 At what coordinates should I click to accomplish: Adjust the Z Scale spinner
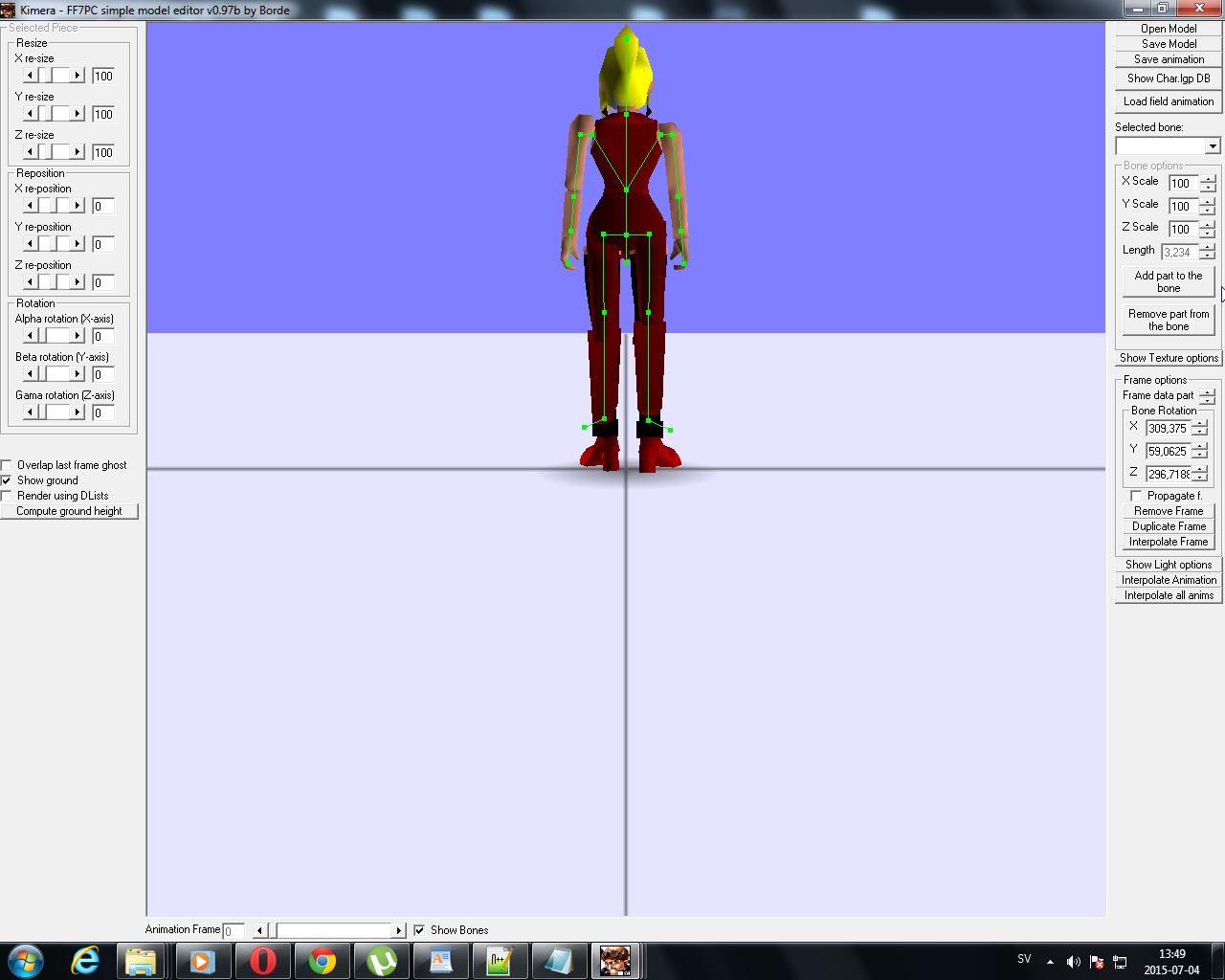click(1208, 228)
